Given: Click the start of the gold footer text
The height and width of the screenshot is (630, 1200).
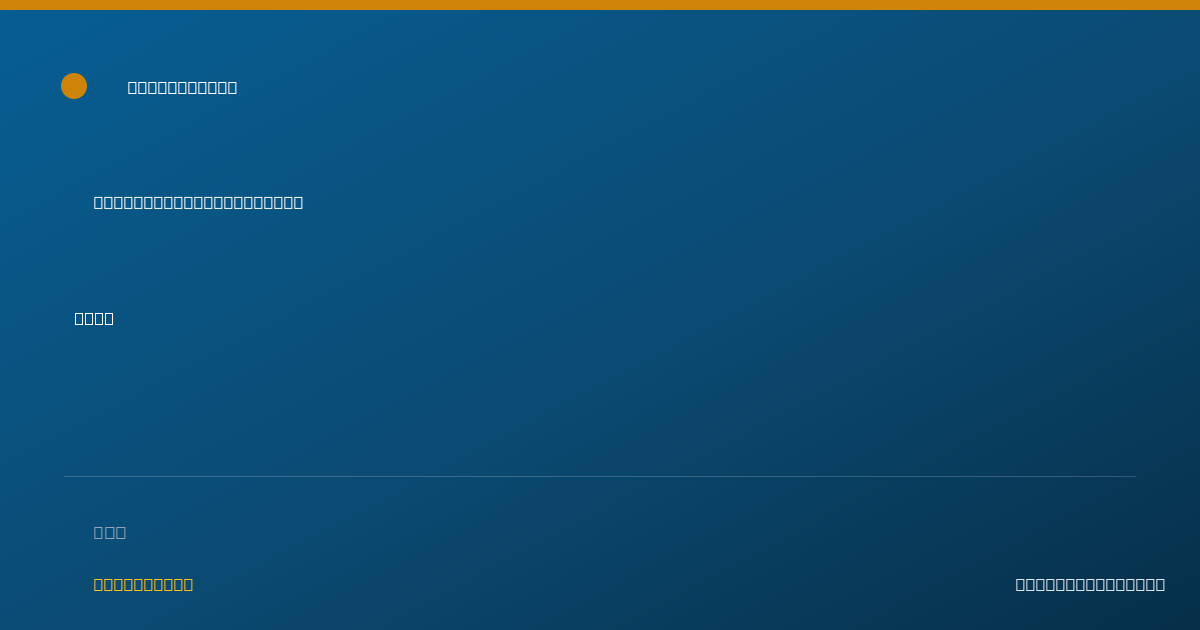Looking at the screenshot, I should pos(99,584).
